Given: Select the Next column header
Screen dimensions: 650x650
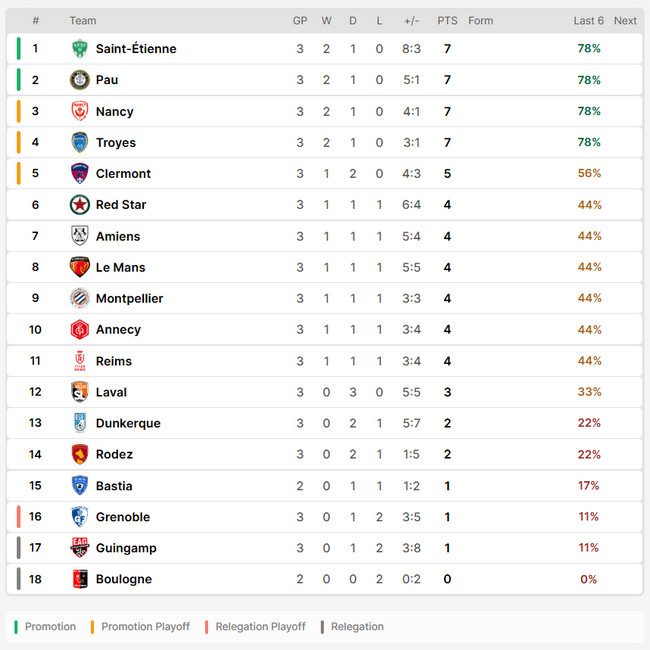Looking at the screenshot, I should pyautogui.click(x=625, y=21).
